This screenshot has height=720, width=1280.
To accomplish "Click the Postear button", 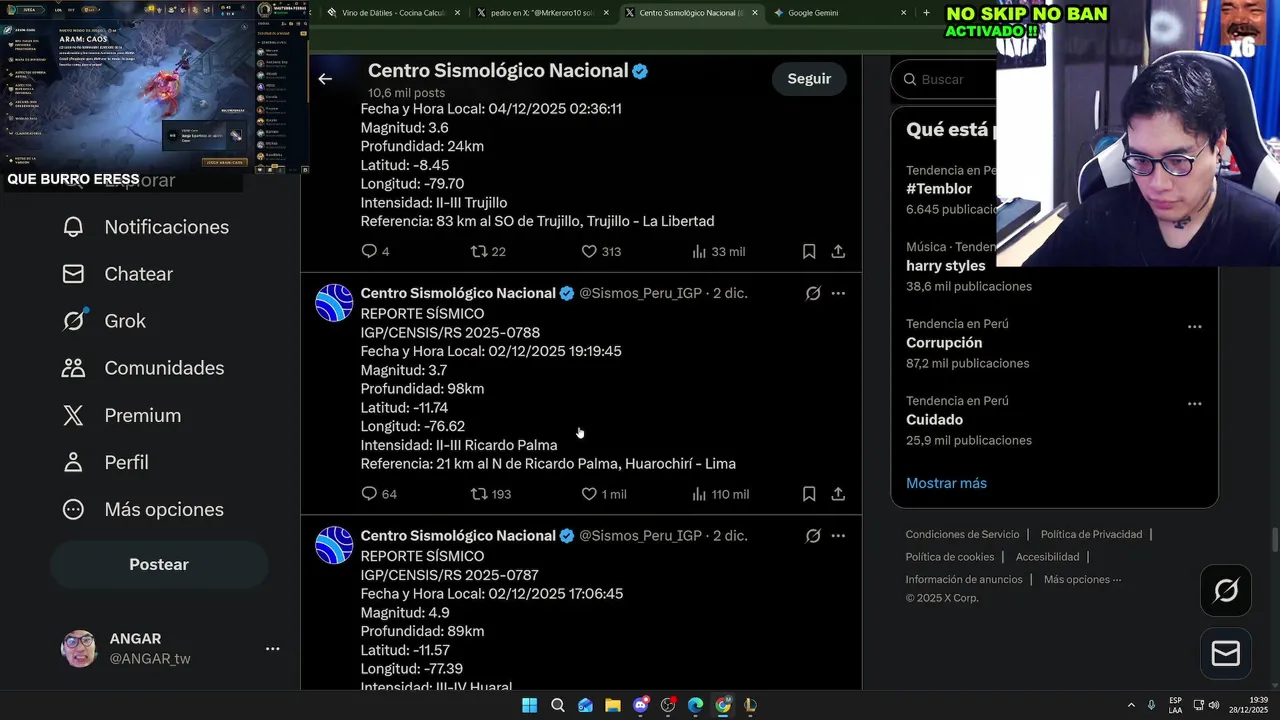I will 159,564.
